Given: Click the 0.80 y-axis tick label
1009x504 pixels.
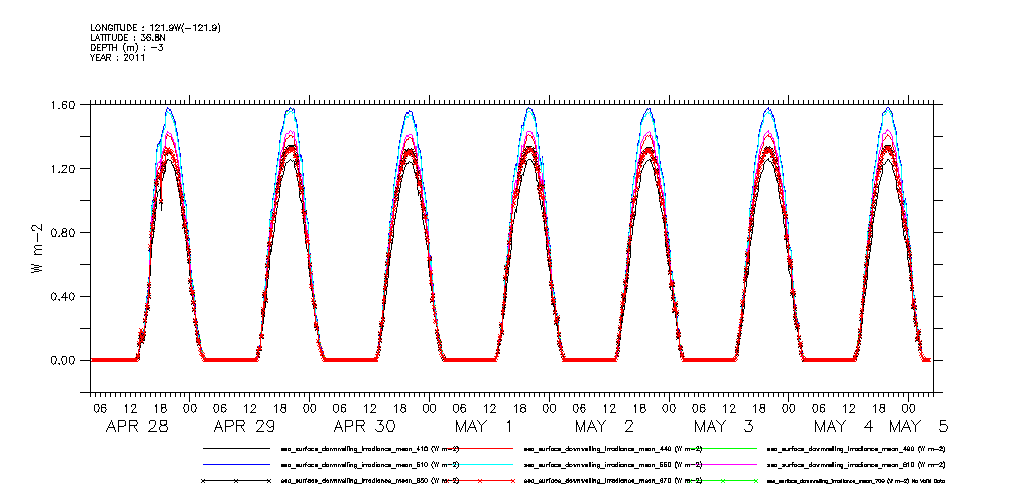Looking at the screenshot, I should 64,232.
